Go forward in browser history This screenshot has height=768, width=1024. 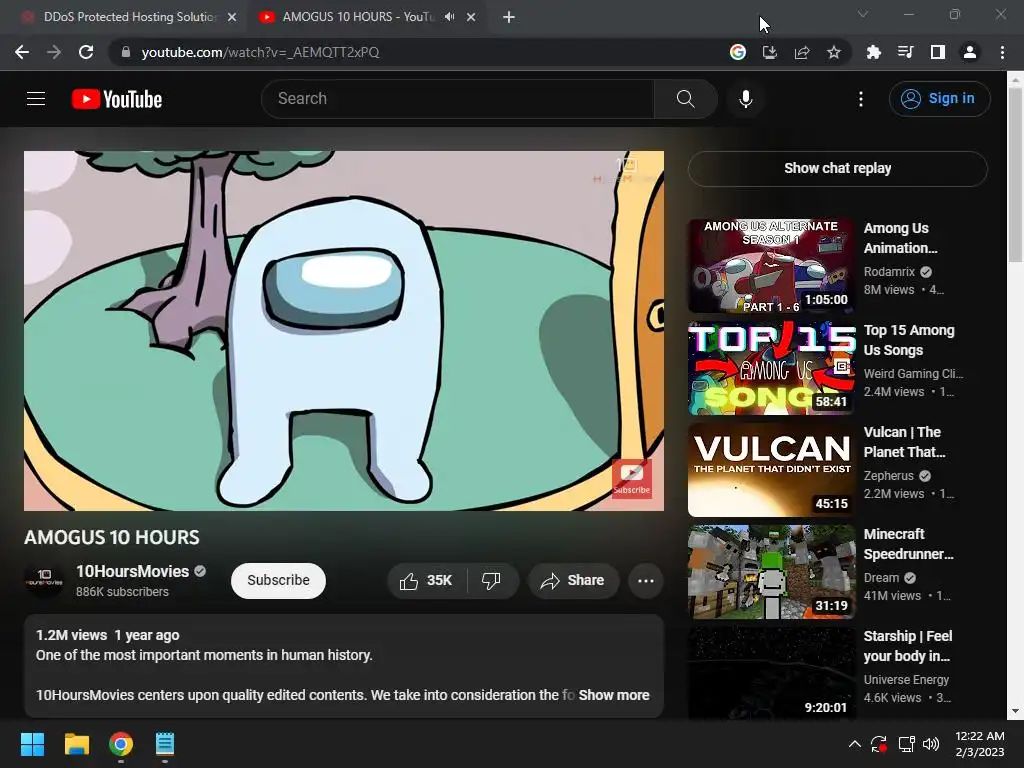tap(54, 52)
